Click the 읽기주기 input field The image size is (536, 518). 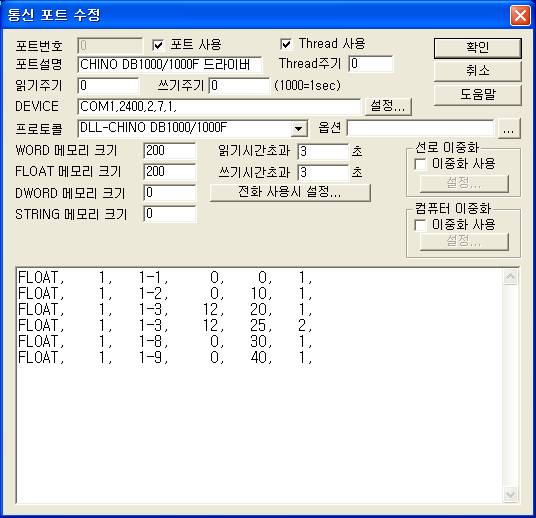click(x=108, y=86)
